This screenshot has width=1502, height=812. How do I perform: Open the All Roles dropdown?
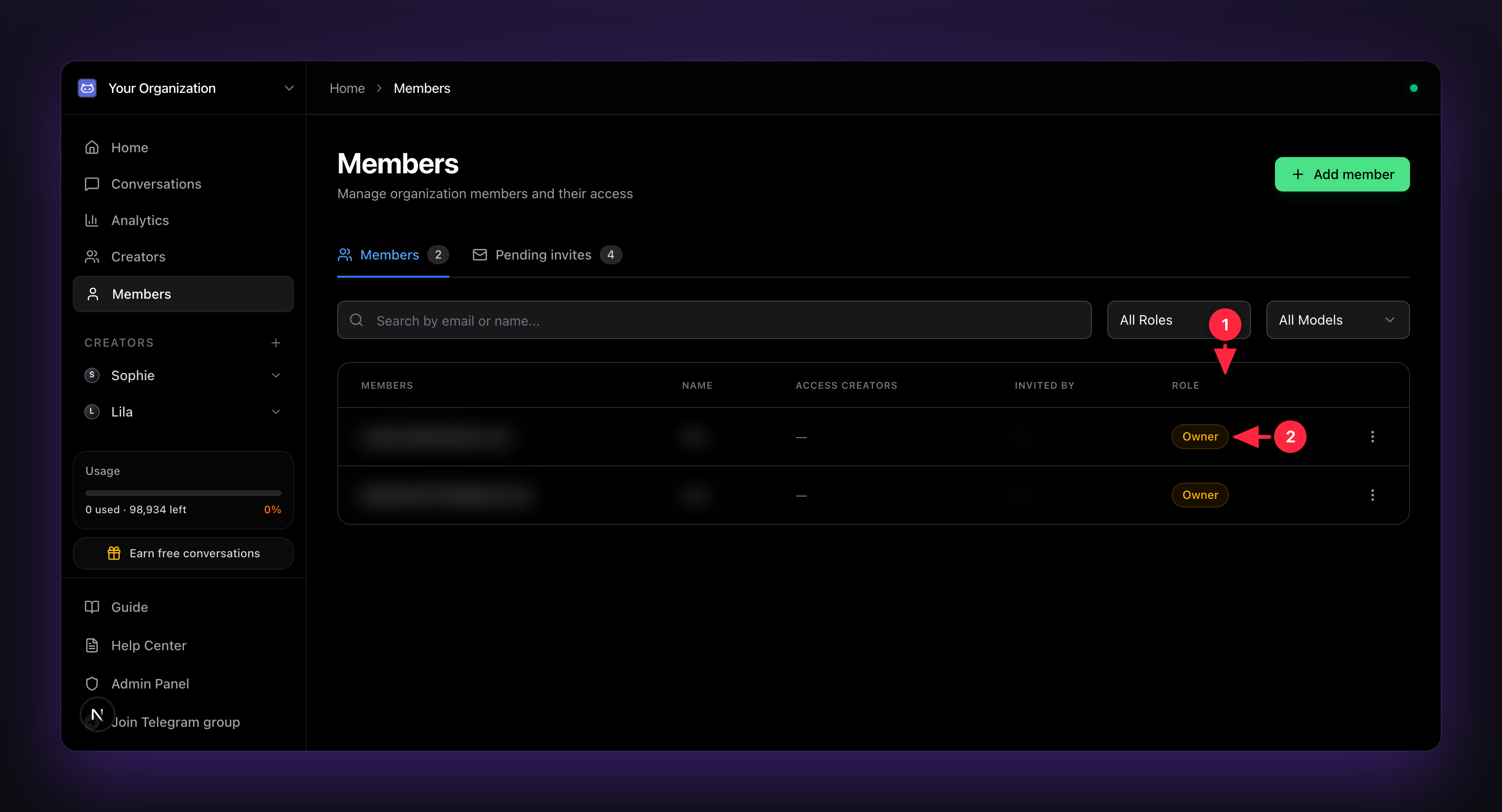click(1179, 320)
